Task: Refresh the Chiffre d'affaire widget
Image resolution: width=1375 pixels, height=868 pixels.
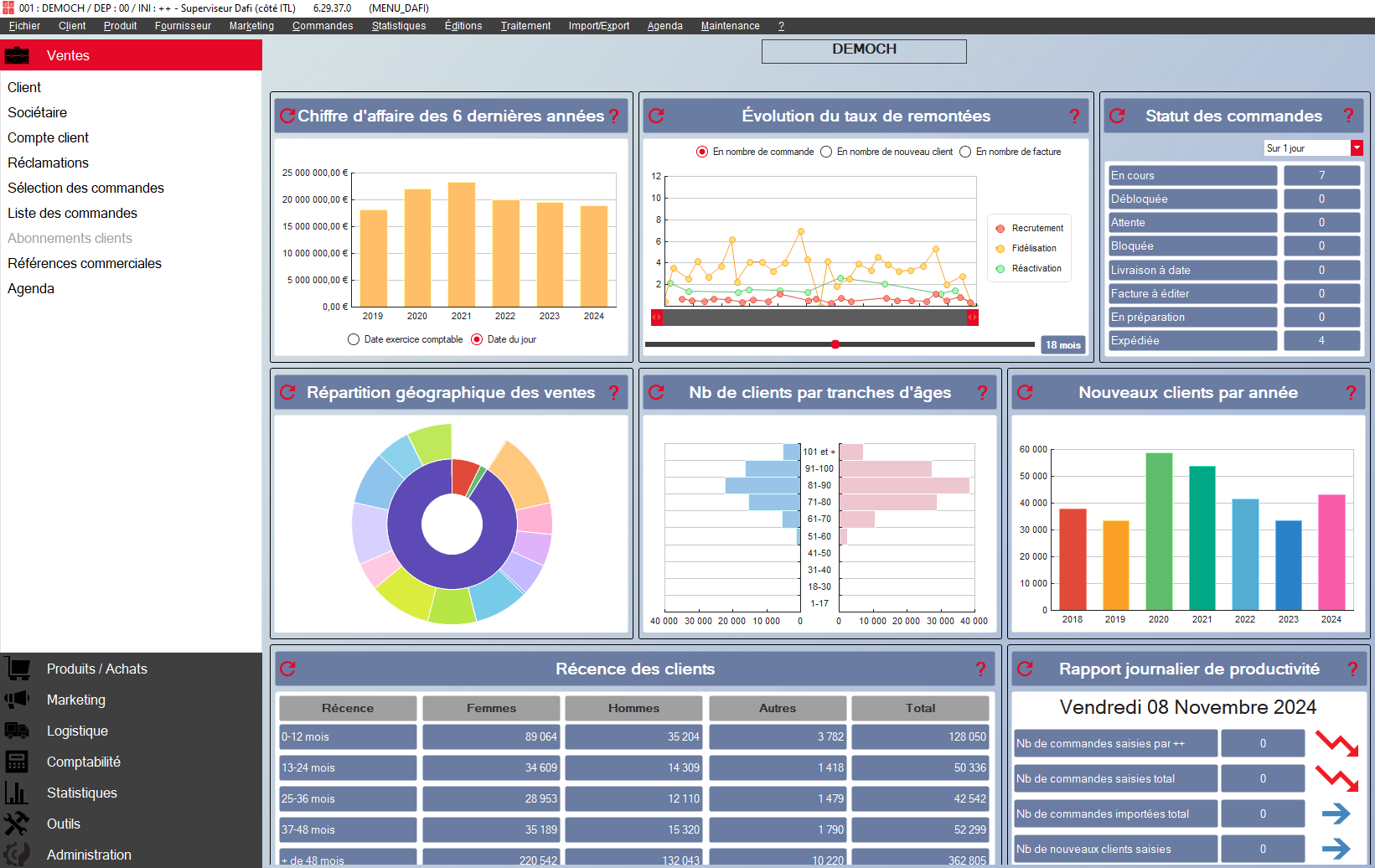Action: click(287, 116)
